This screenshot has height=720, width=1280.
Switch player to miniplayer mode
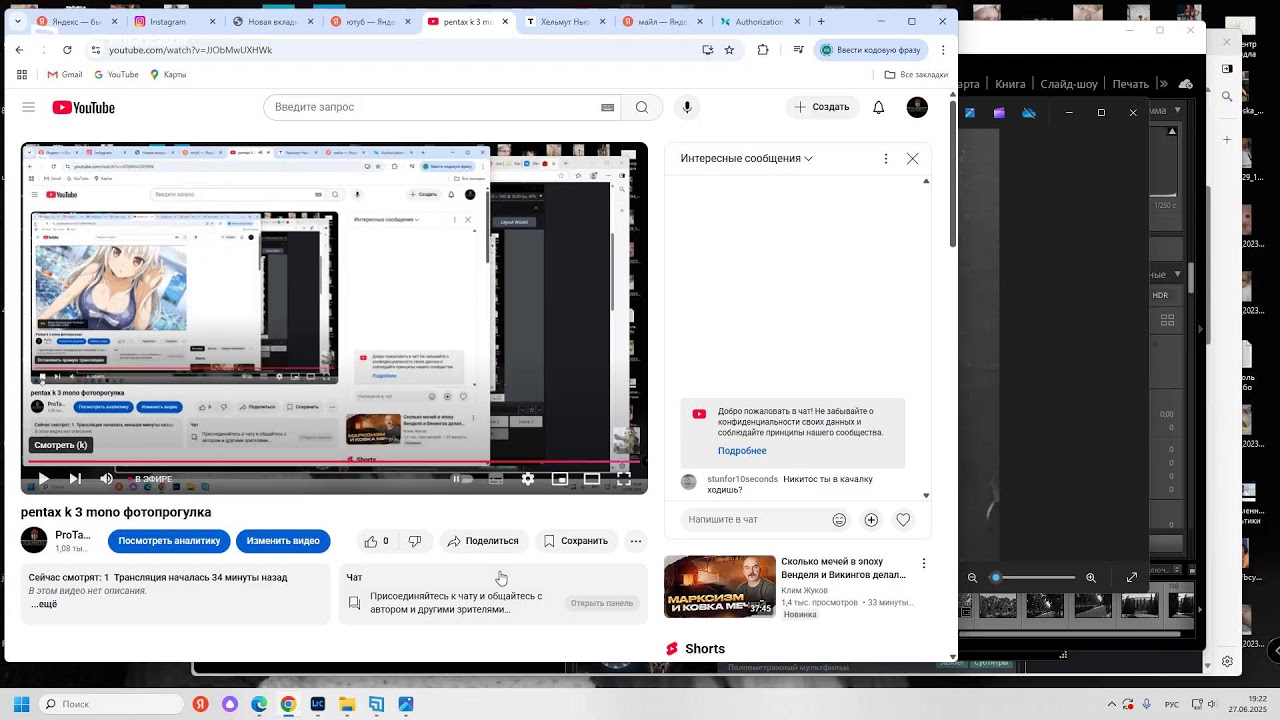coord(560,479)
